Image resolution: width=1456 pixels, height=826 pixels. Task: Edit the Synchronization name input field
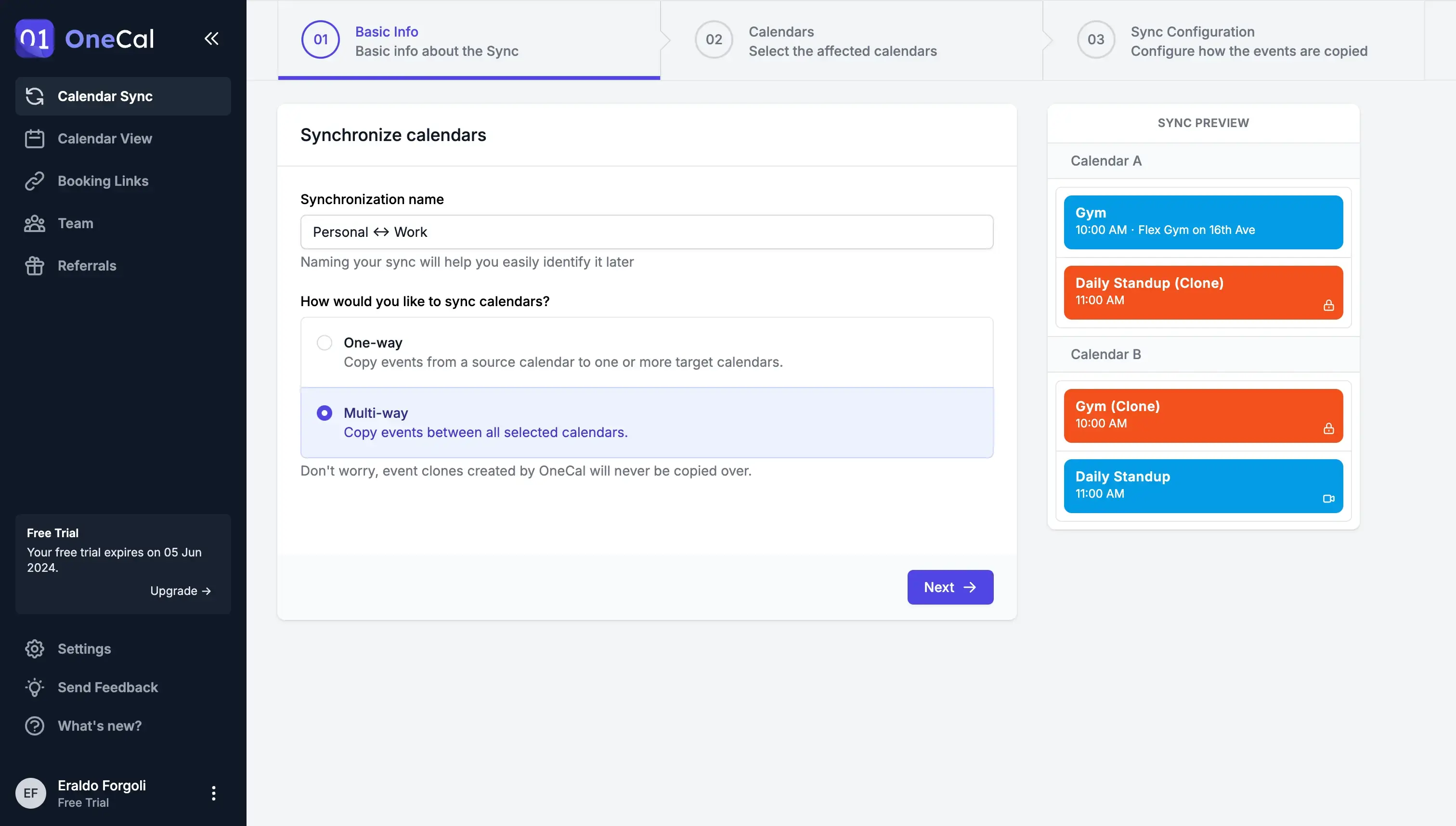[x=647, y=231]
